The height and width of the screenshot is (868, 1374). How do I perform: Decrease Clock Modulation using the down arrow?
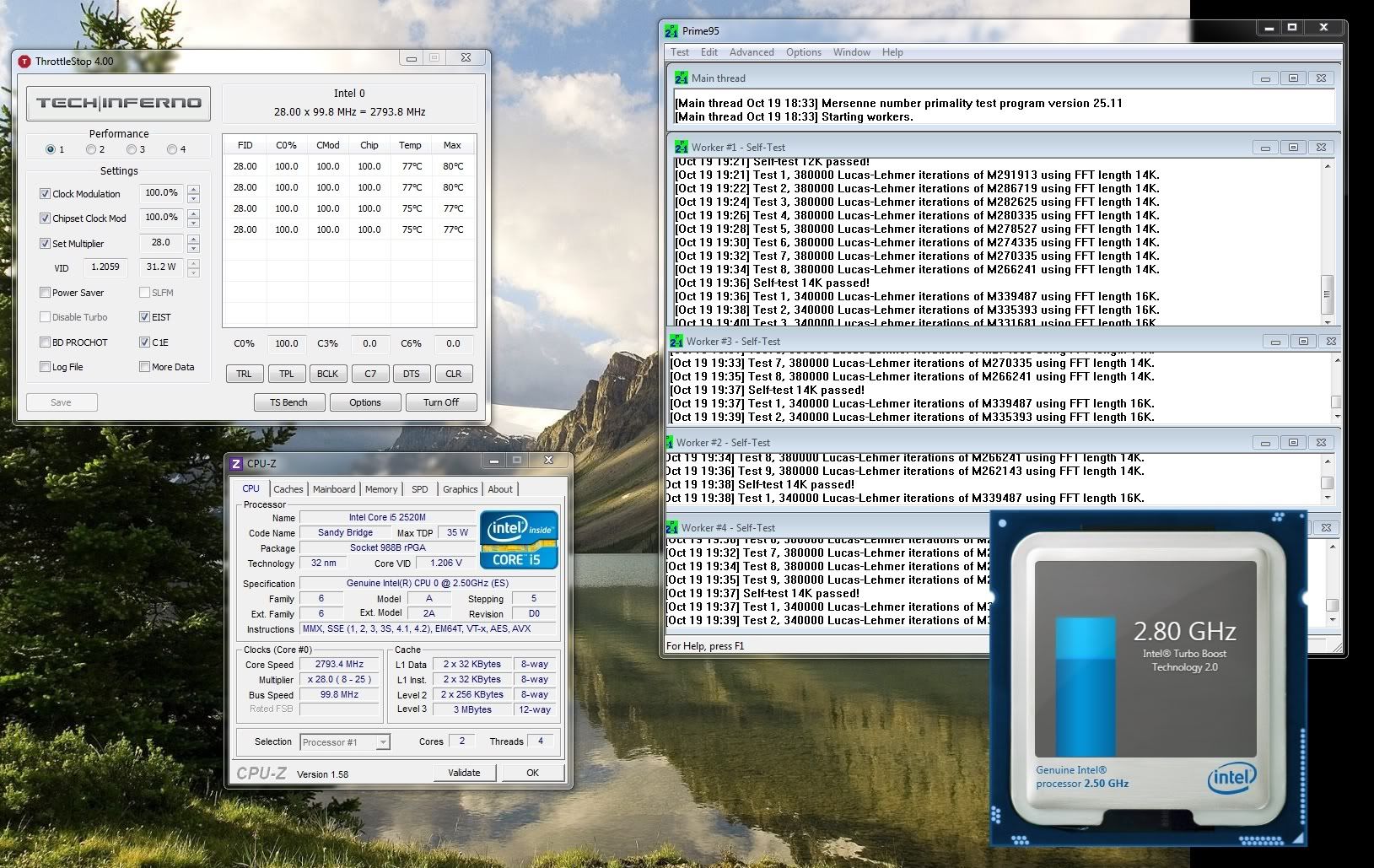coord(194,198)
